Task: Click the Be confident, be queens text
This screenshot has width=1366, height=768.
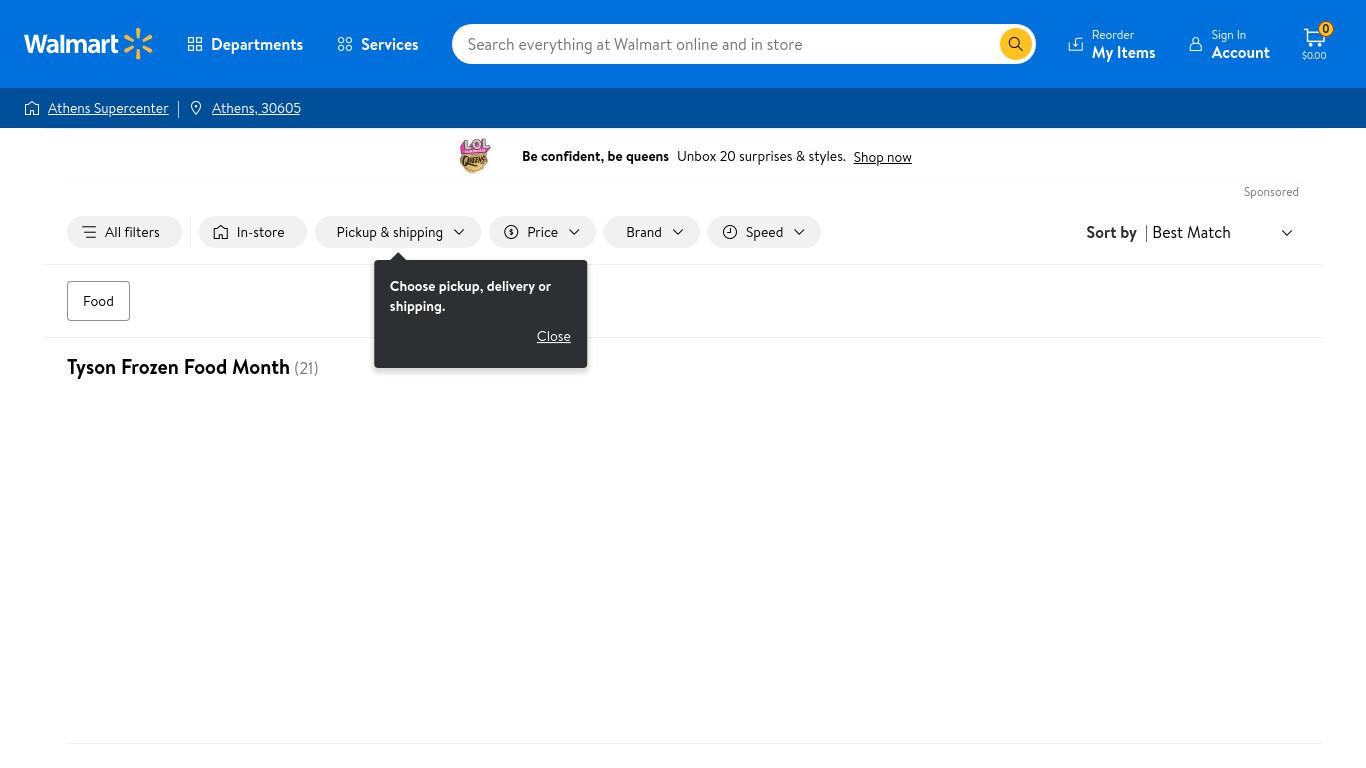Action: tap(595, 156)
